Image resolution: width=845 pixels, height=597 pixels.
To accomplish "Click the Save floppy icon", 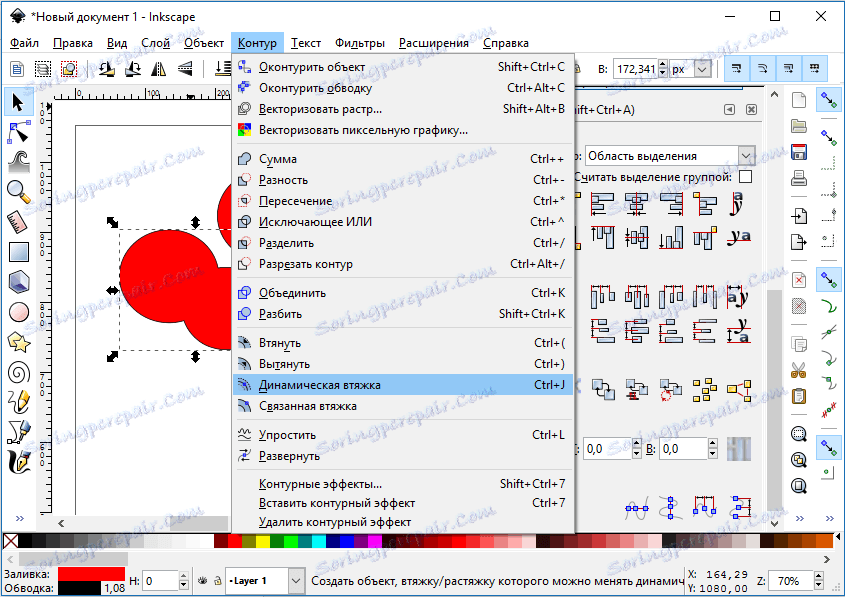I will click(x=799, y=152).
